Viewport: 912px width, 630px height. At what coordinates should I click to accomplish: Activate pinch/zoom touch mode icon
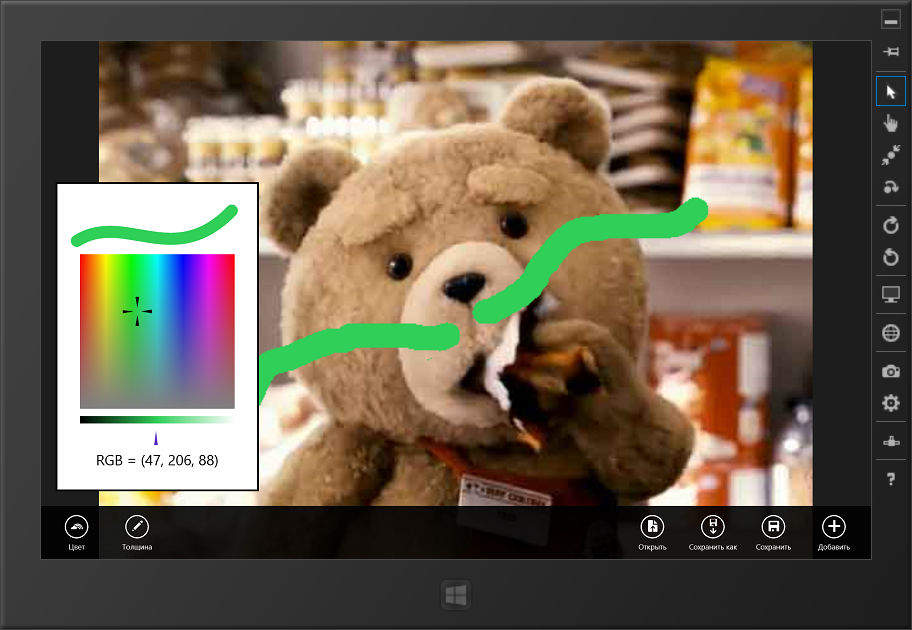pyautogui.click(x=890, y=155)
